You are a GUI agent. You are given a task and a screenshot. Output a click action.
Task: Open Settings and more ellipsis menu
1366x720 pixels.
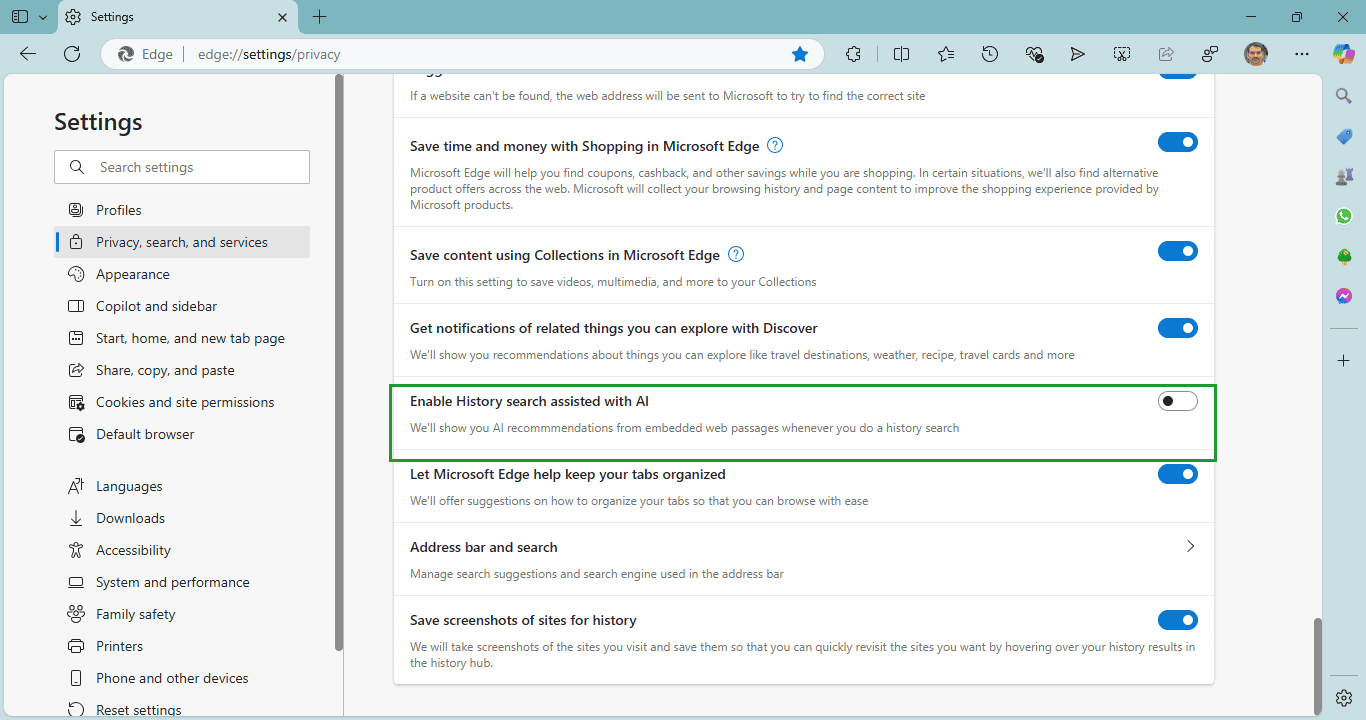point(1301,54)
